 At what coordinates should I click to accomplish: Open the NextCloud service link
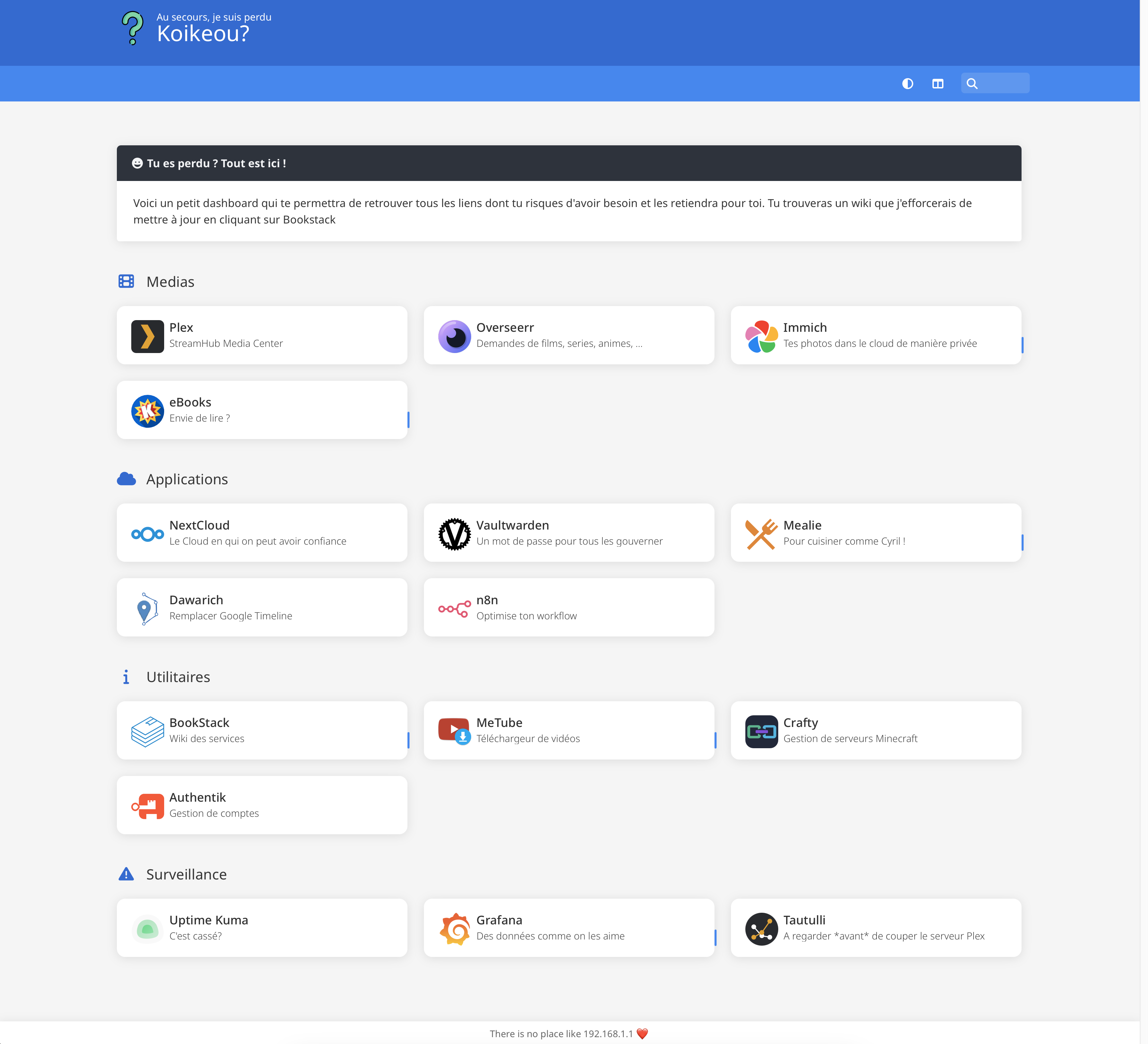[262, 533]
